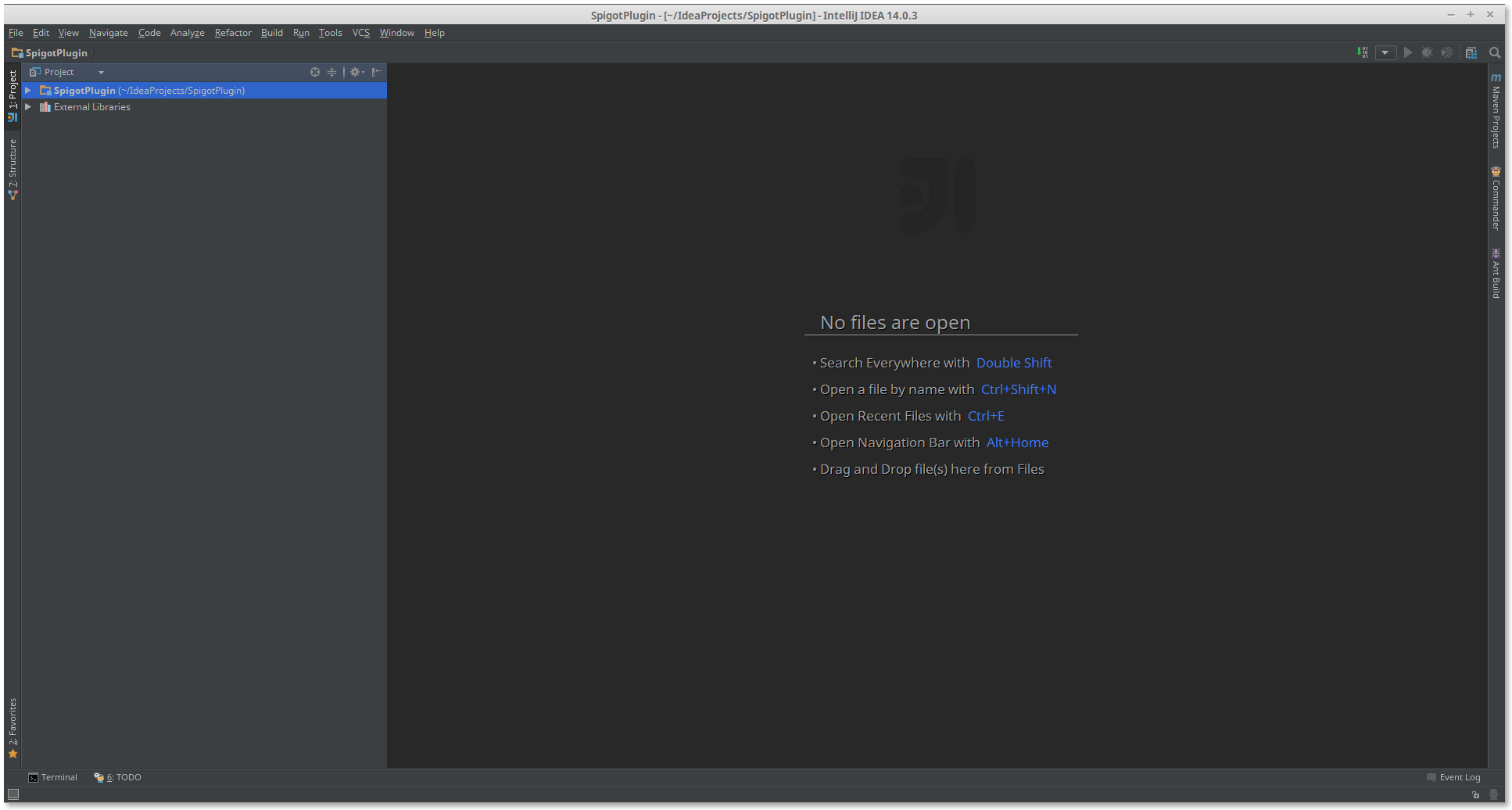Open the SpigotPlugin project folder icon in breadcrumbs
1512x810 pixels.
(x=17, y=52)
